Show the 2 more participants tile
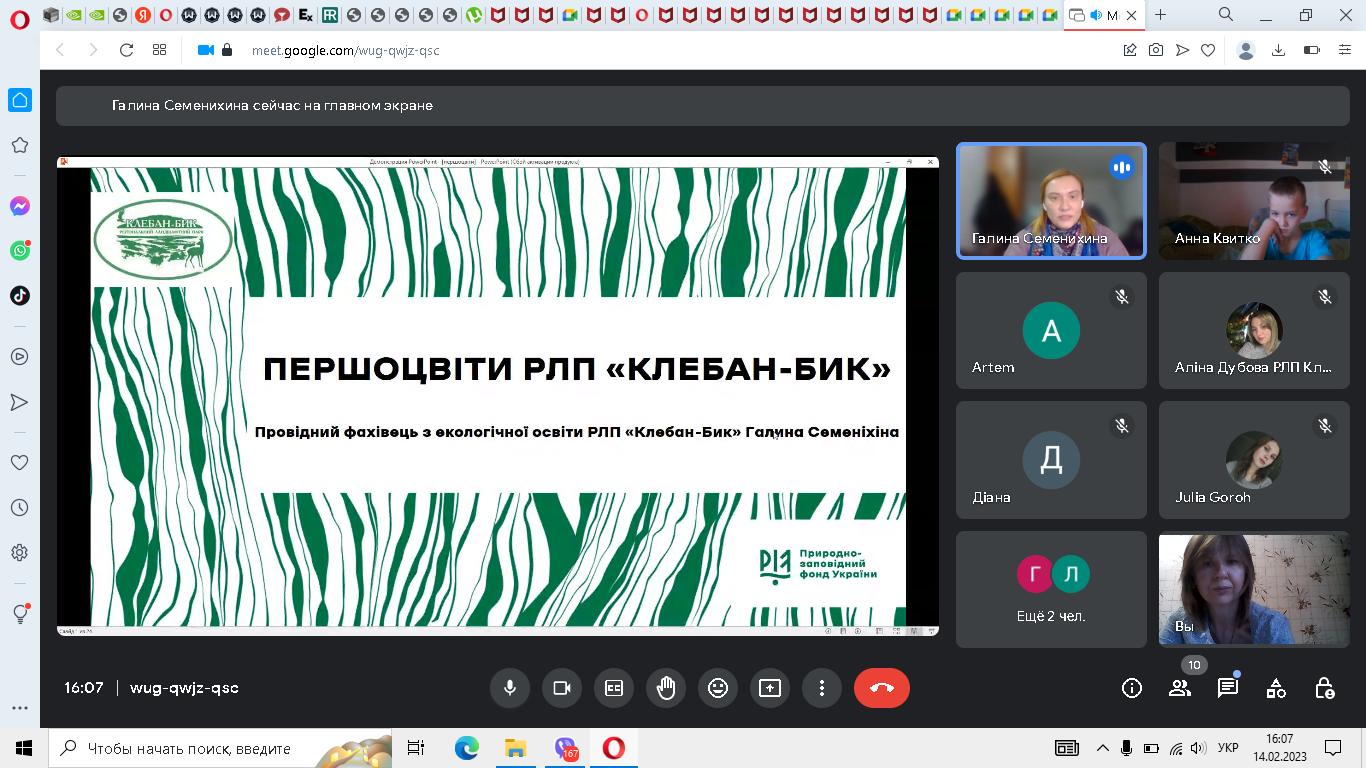1366x768 pixels. pyautogui.click(x=1051, y=589)
